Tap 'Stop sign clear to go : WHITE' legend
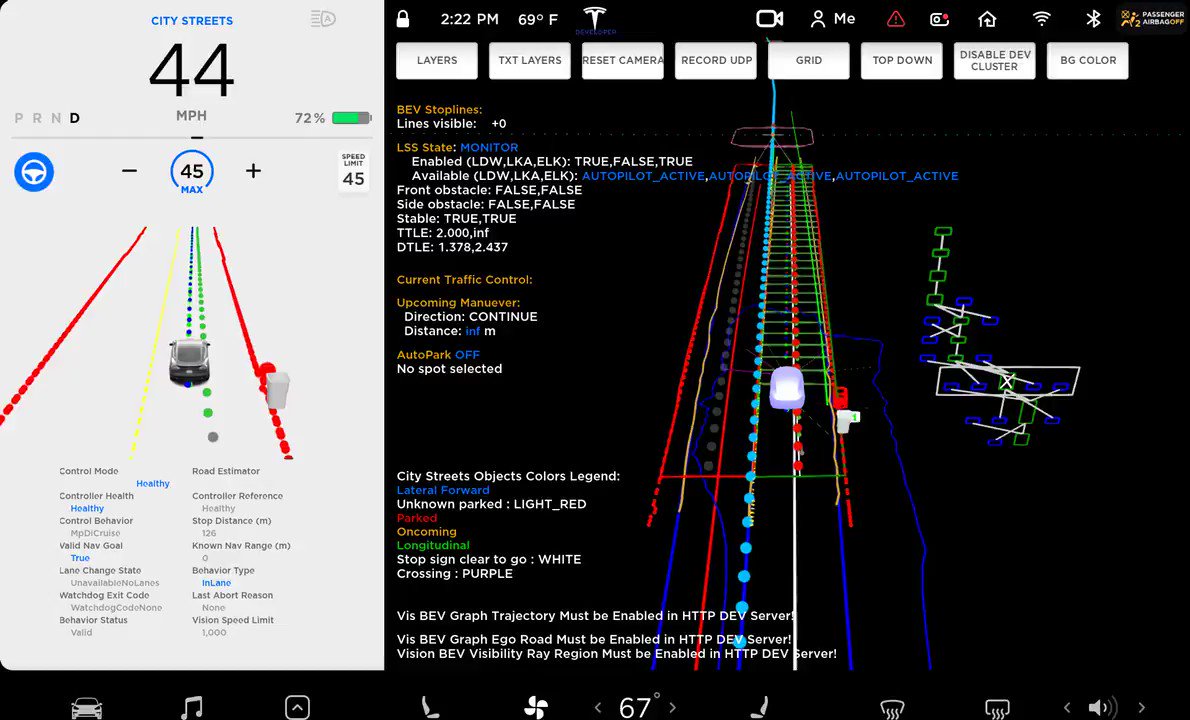This screenshot has height=720, width=1190. (x=489, y=559)
